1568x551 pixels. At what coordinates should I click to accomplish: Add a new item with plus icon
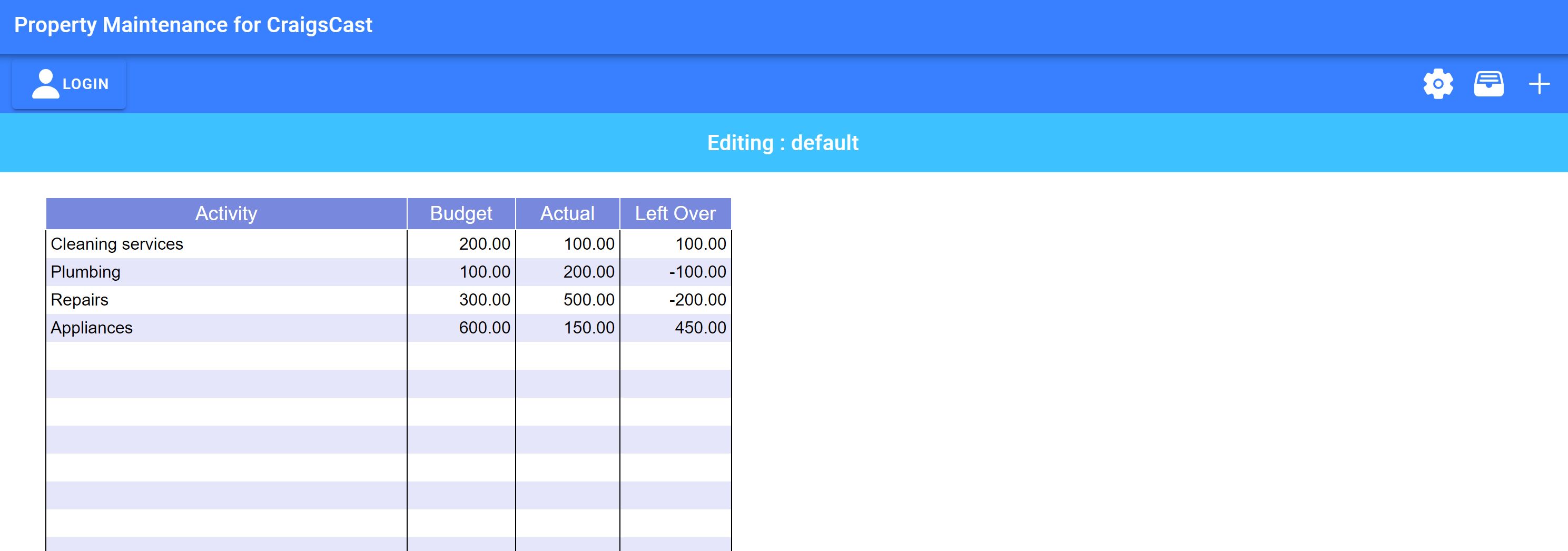pos(1539,84)
